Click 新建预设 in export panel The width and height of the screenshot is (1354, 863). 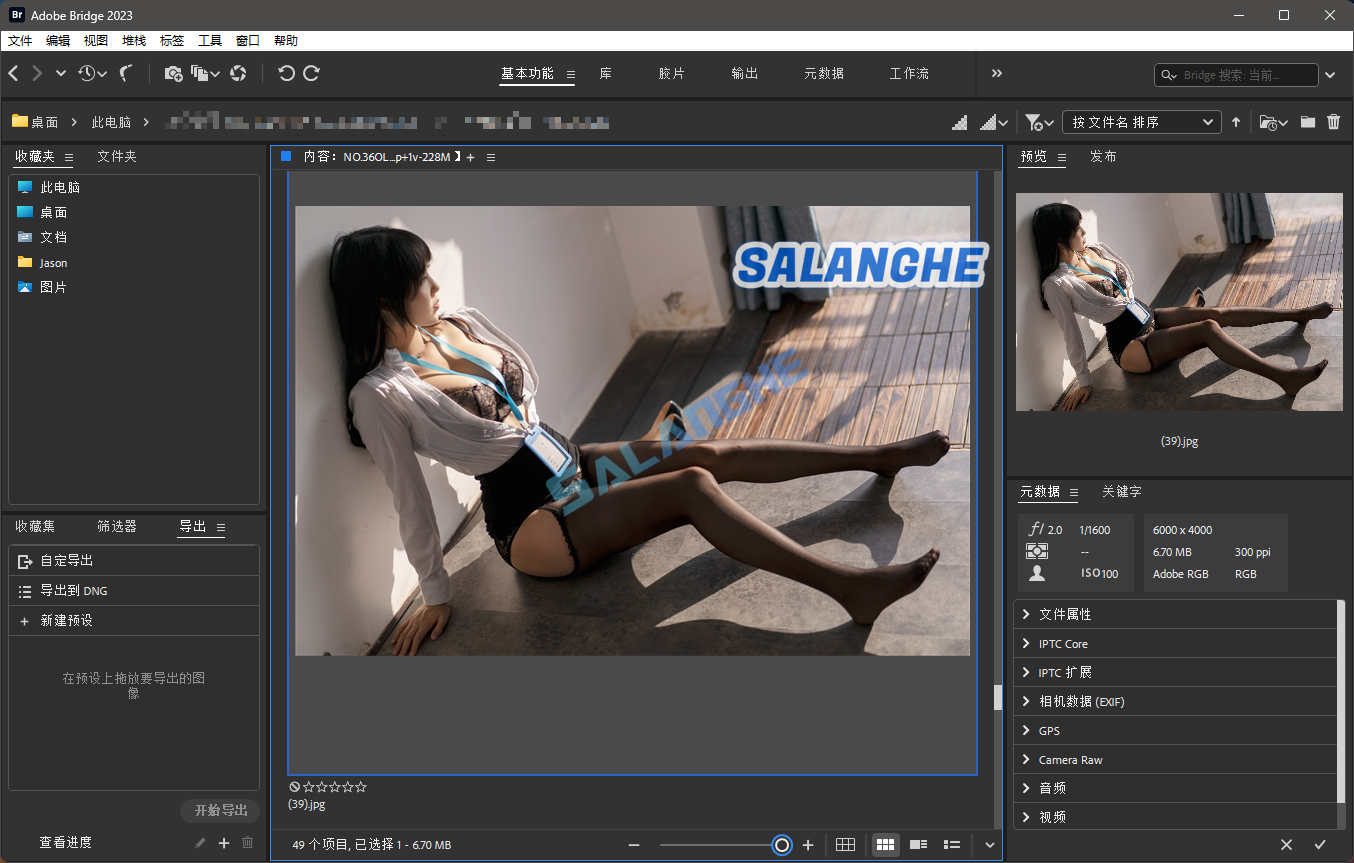pos(66,621)
